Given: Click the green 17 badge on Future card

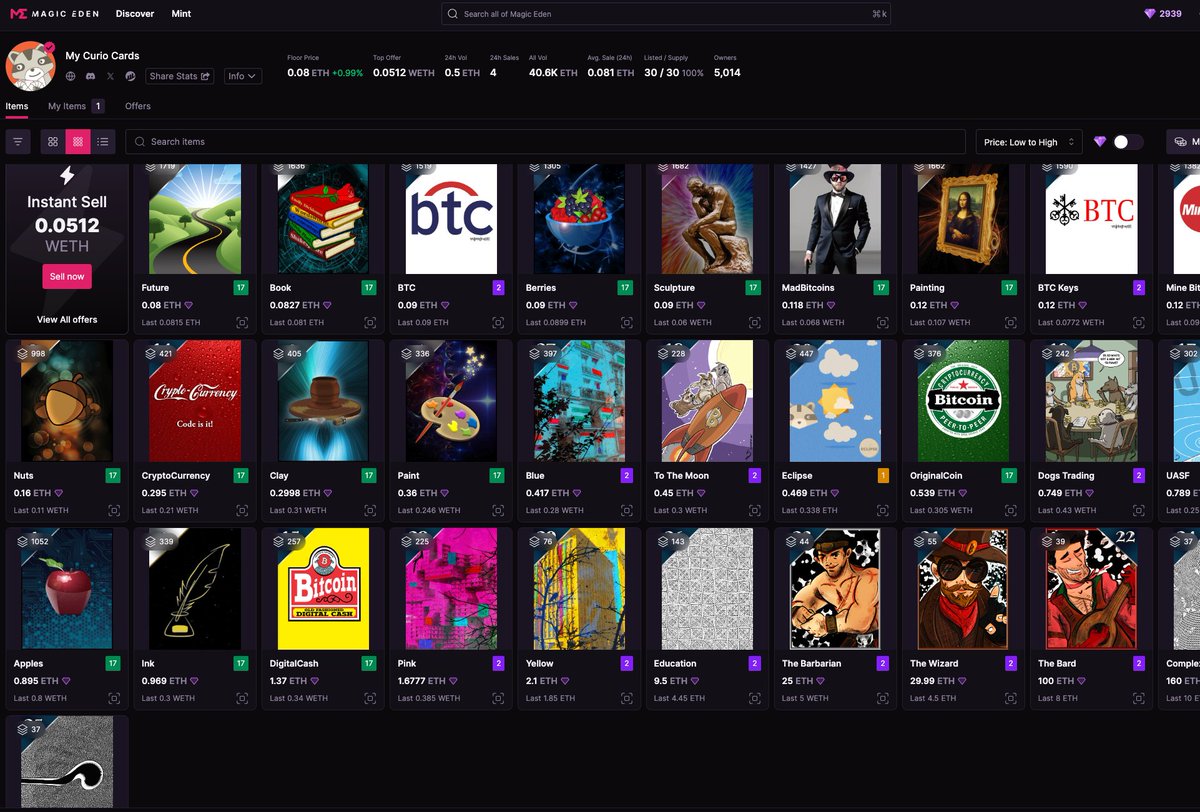Looking at the screenshot, I should pos(241,288).
